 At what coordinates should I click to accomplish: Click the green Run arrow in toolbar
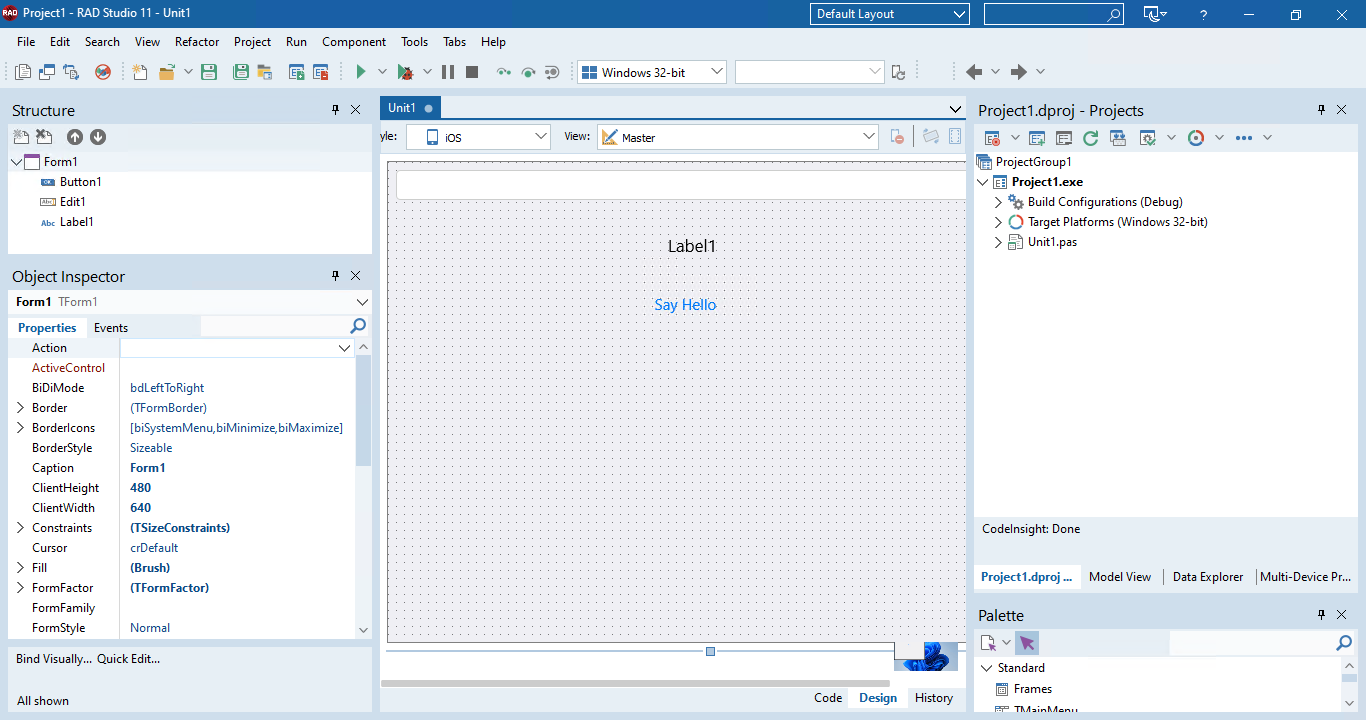click(362, 72)
